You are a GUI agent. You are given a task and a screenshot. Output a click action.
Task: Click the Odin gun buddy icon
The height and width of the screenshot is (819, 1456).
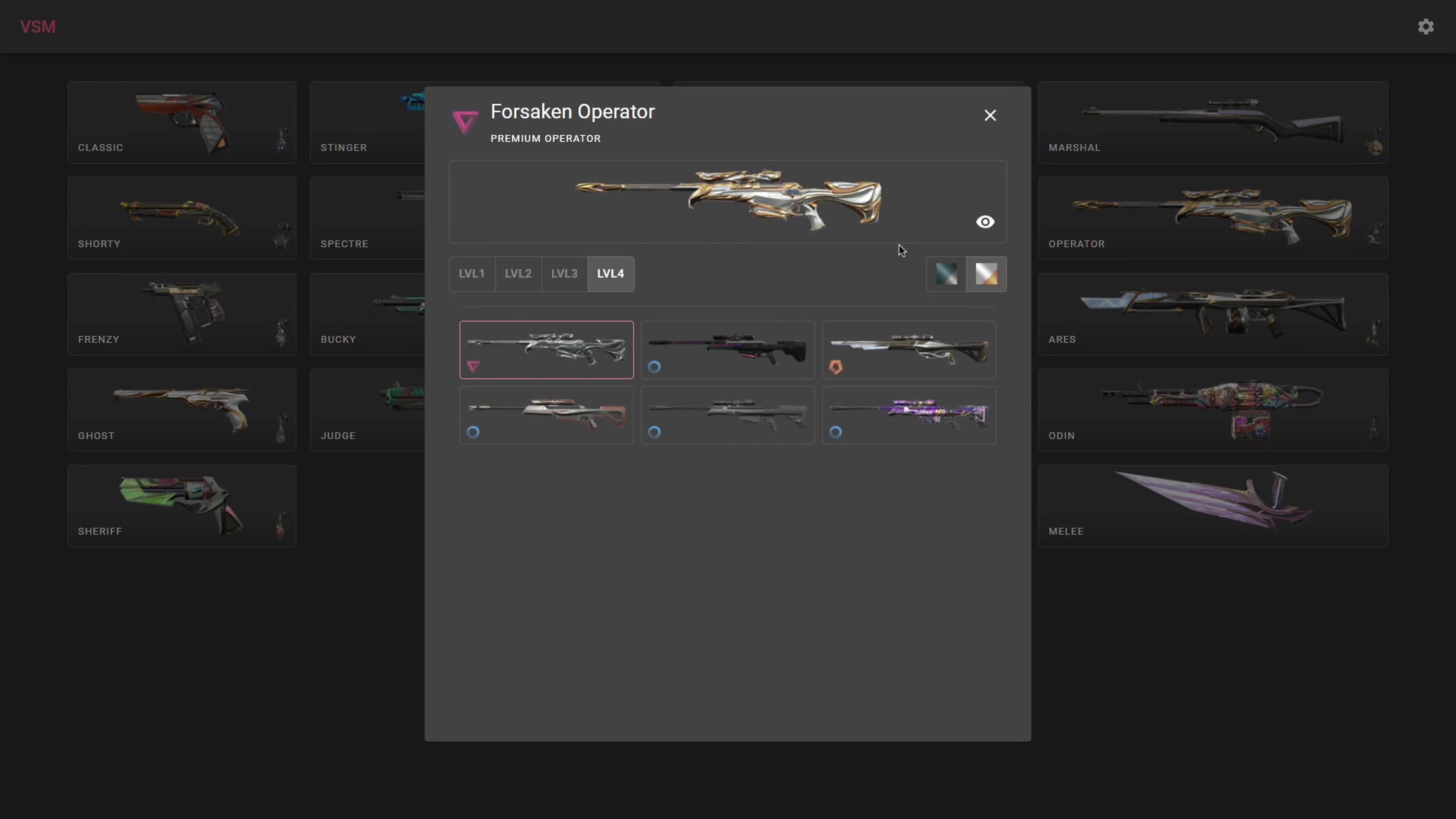coord(1374,428)
